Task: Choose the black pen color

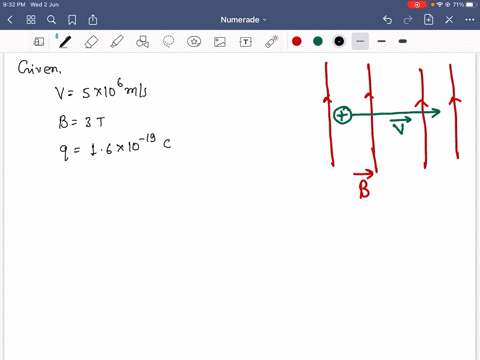Action: 339,41
